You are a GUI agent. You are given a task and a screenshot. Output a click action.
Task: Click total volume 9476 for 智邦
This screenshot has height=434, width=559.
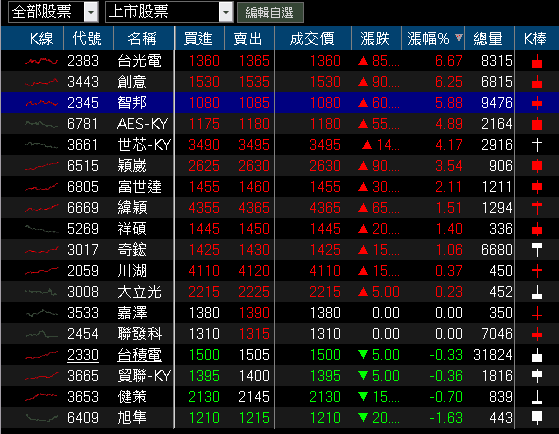point(497,103)
